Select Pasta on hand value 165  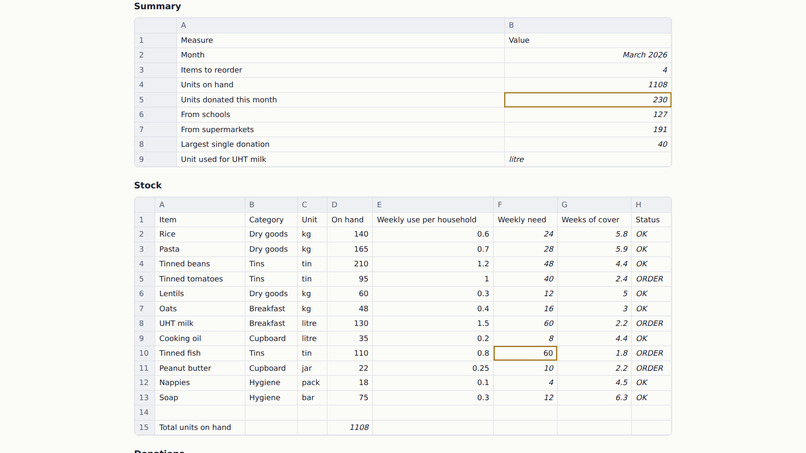coord(350,249)
